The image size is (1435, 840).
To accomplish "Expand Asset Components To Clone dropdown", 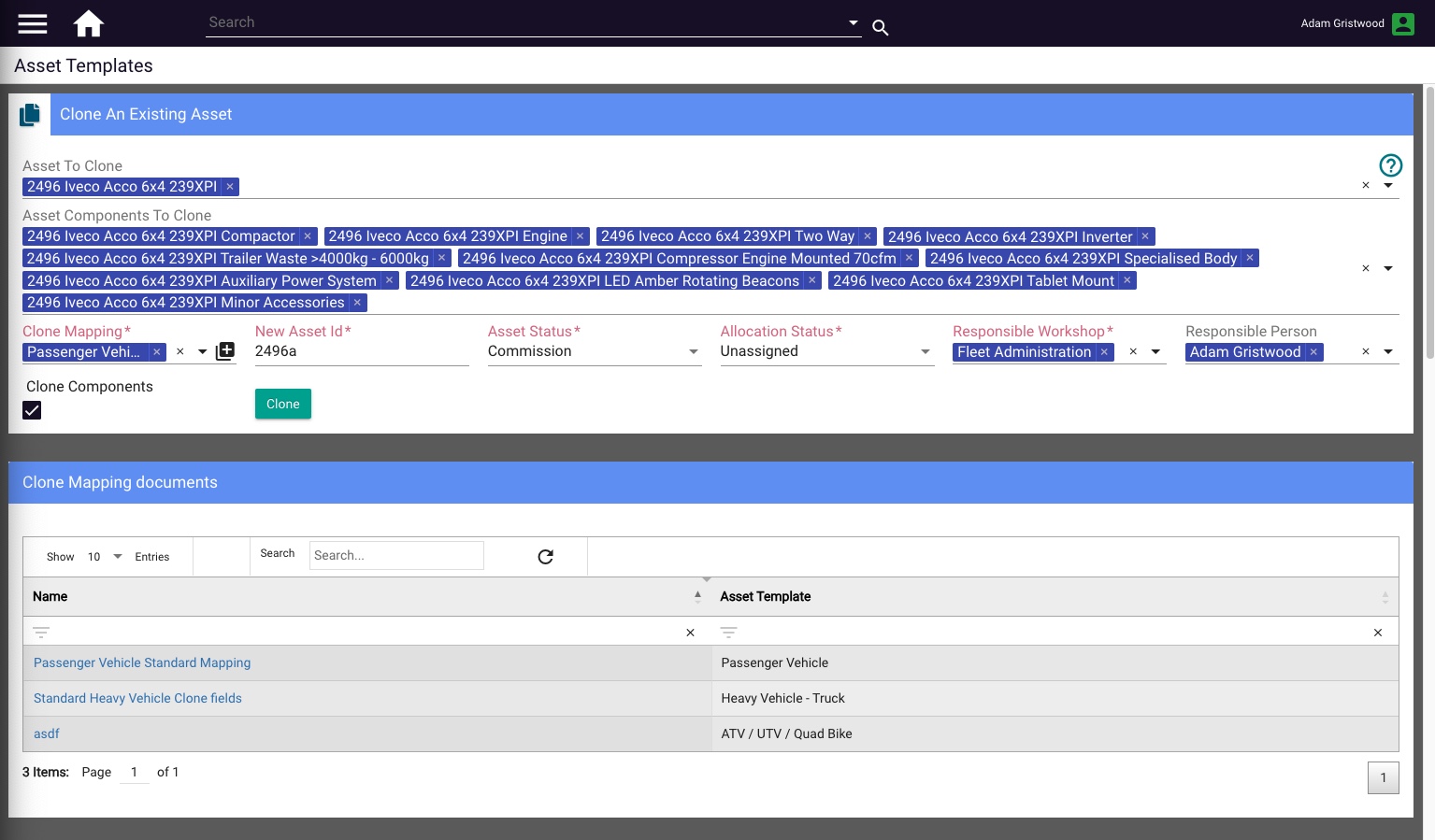I will coord(1388,268).
